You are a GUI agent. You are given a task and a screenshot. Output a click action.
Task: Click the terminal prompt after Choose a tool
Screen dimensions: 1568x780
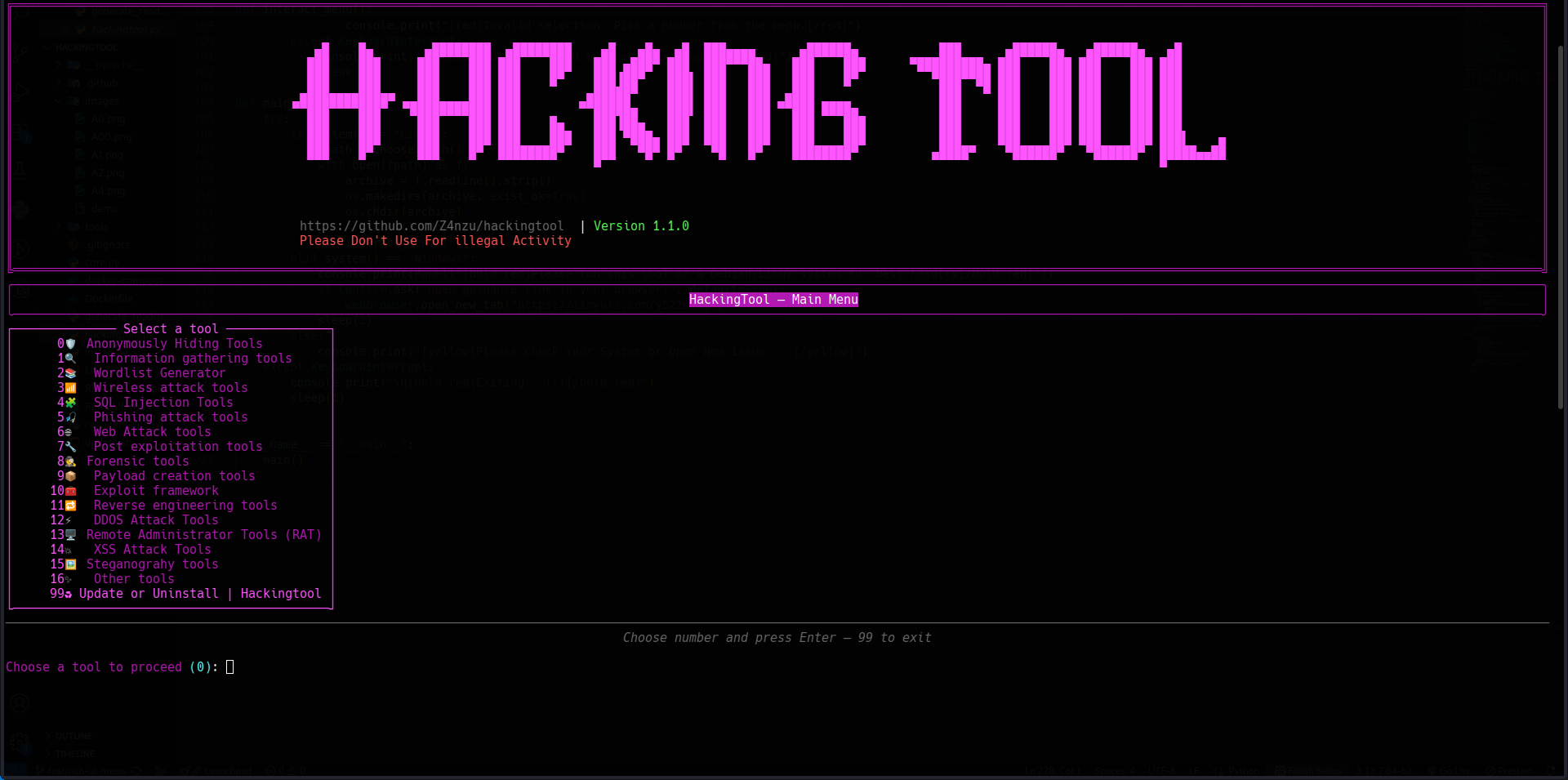pyautogui.click(x=229, y=667)
